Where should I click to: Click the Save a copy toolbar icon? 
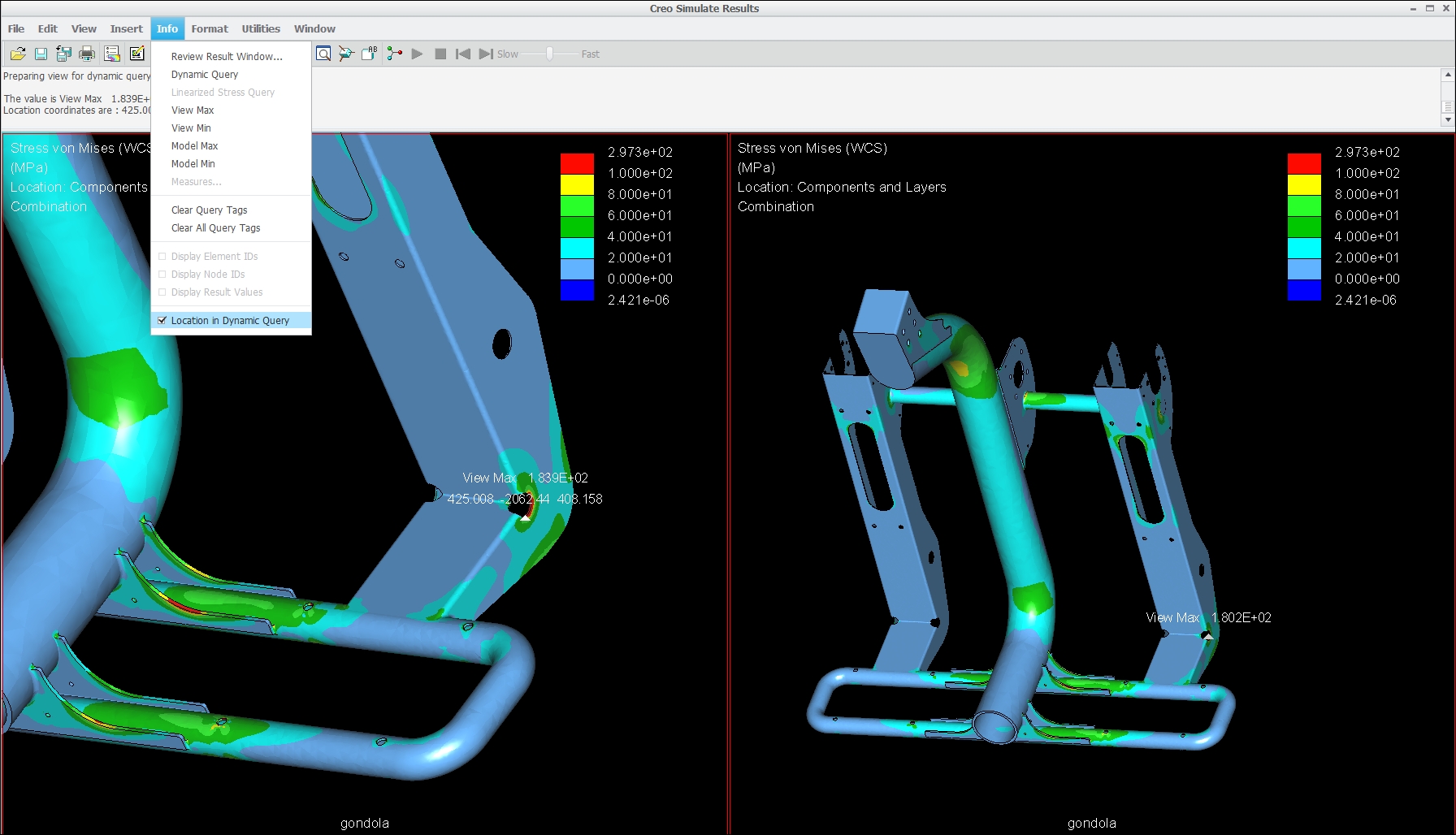pyautogui.click(x=63, y=54)
